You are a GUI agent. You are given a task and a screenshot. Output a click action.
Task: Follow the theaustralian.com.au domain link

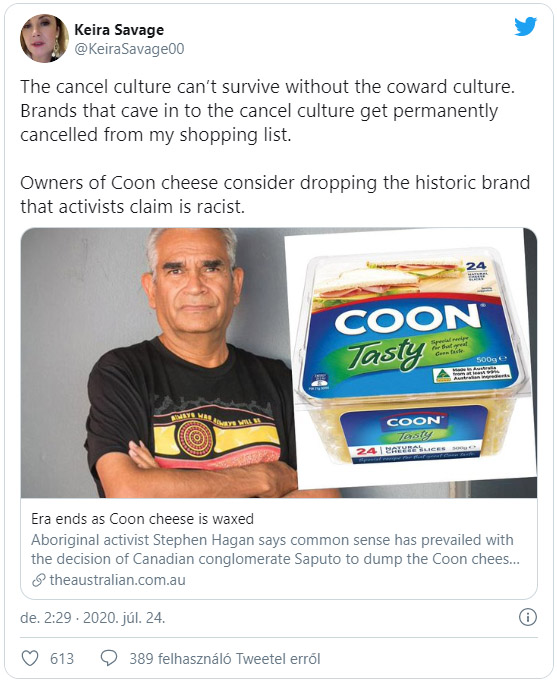click(x=117, y=580)
